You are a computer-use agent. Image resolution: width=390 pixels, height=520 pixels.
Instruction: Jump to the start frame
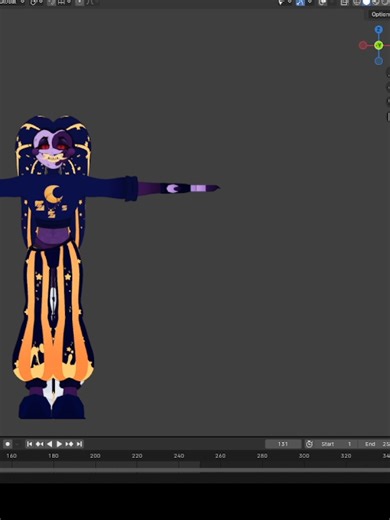pos(29,444)
